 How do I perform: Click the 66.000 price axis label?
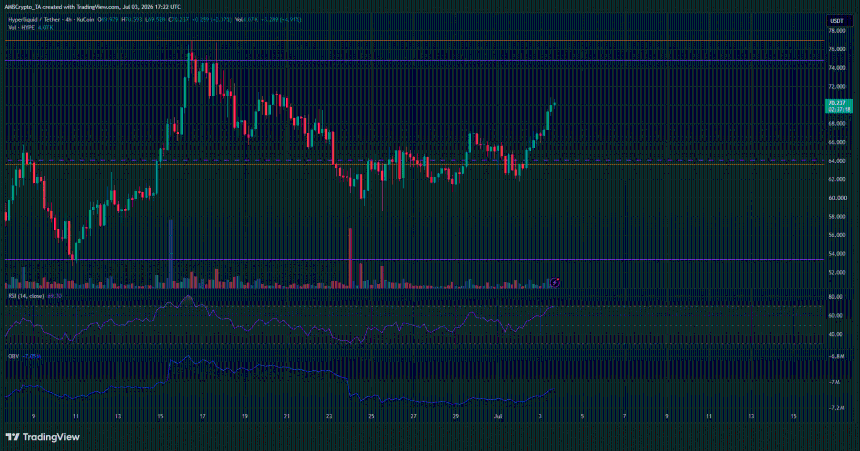point(837,142)
